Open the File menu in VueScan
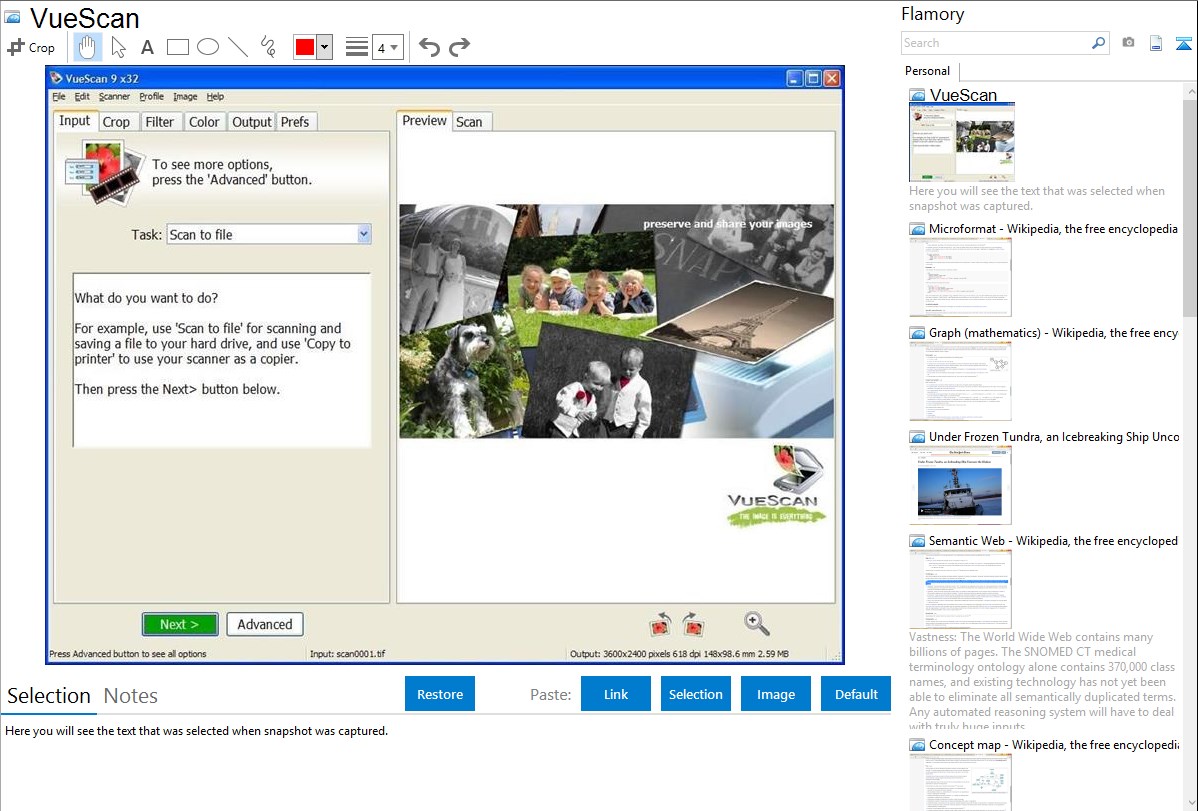Image resolution: width=1198 pixels, height=811 pixels. pos(59,96)
